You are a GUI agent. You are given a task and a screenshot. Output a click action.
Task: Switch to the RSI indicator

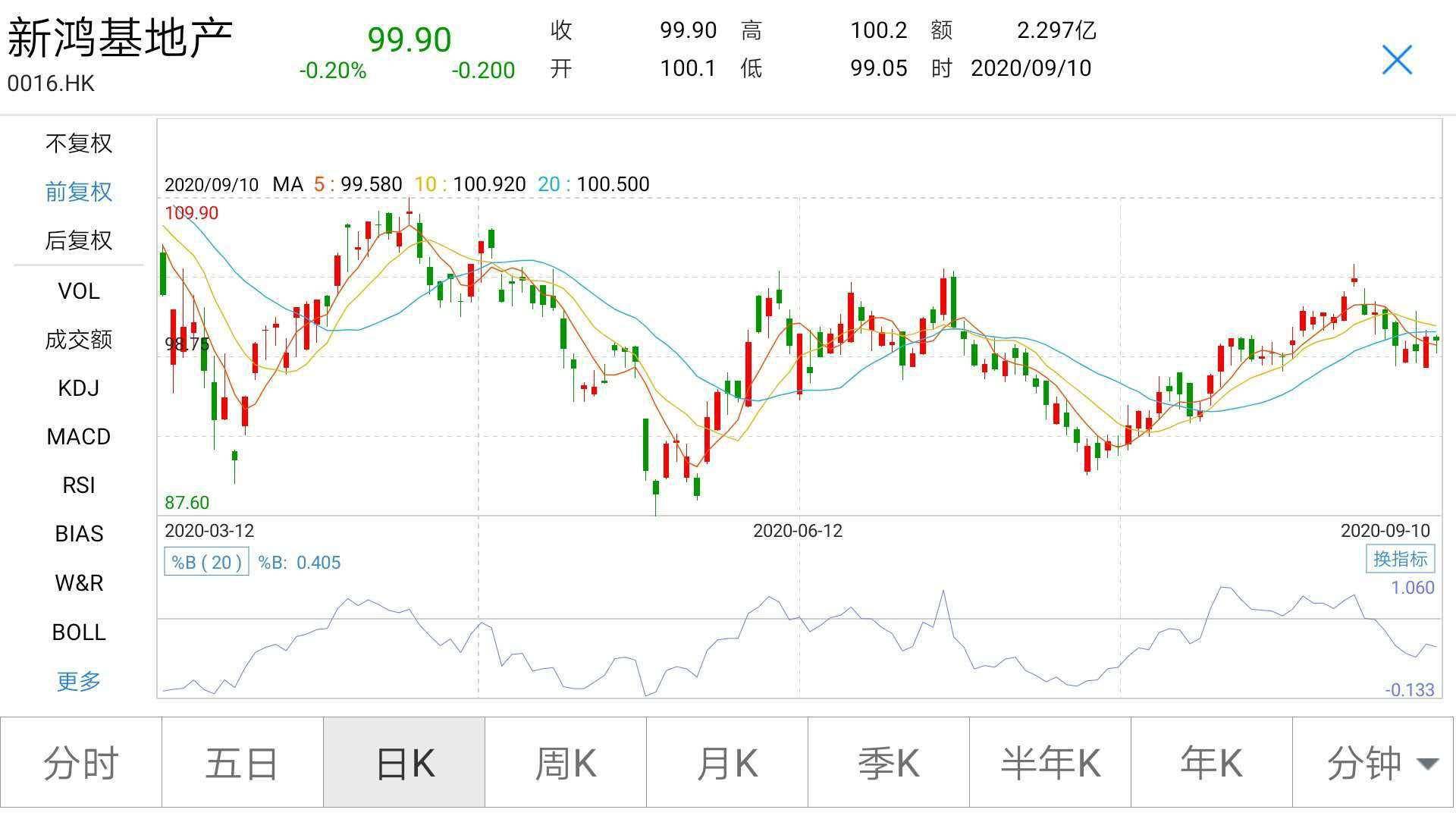[x=79, y=485]
